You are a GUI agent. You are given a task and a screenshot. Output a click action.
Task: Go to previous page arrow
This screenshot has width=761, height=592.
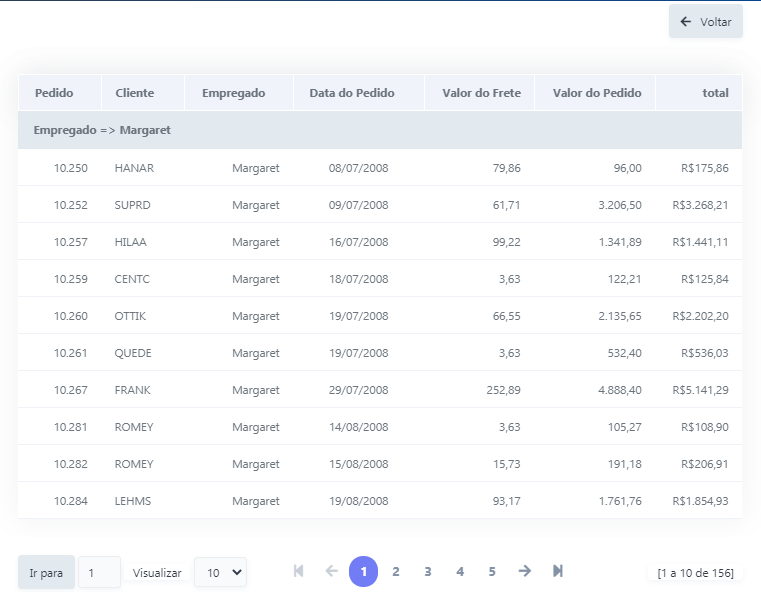331,571
